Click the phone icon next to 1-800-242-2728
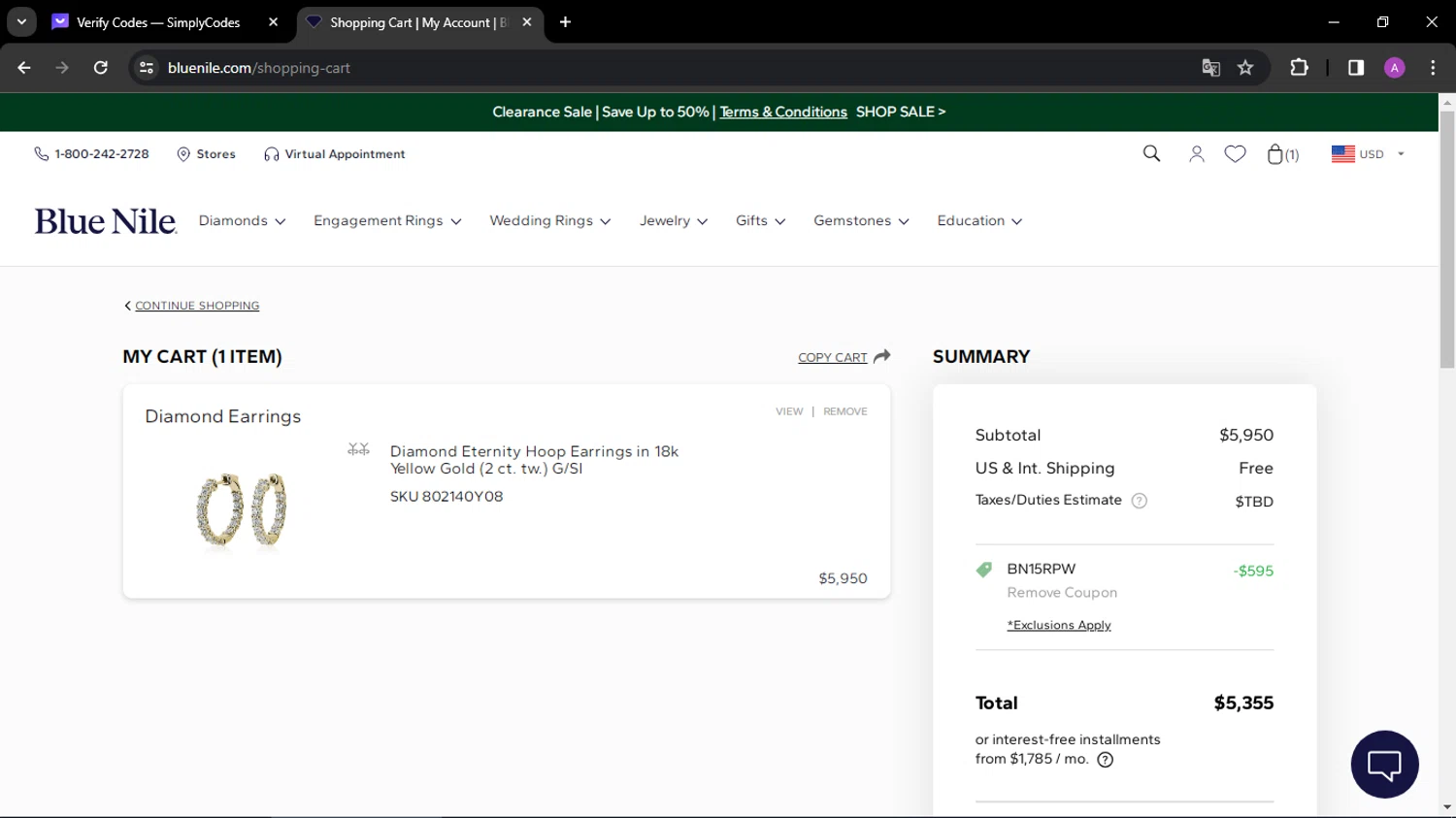This screenshot has width=1456, height=818. (x=41, y=154)
